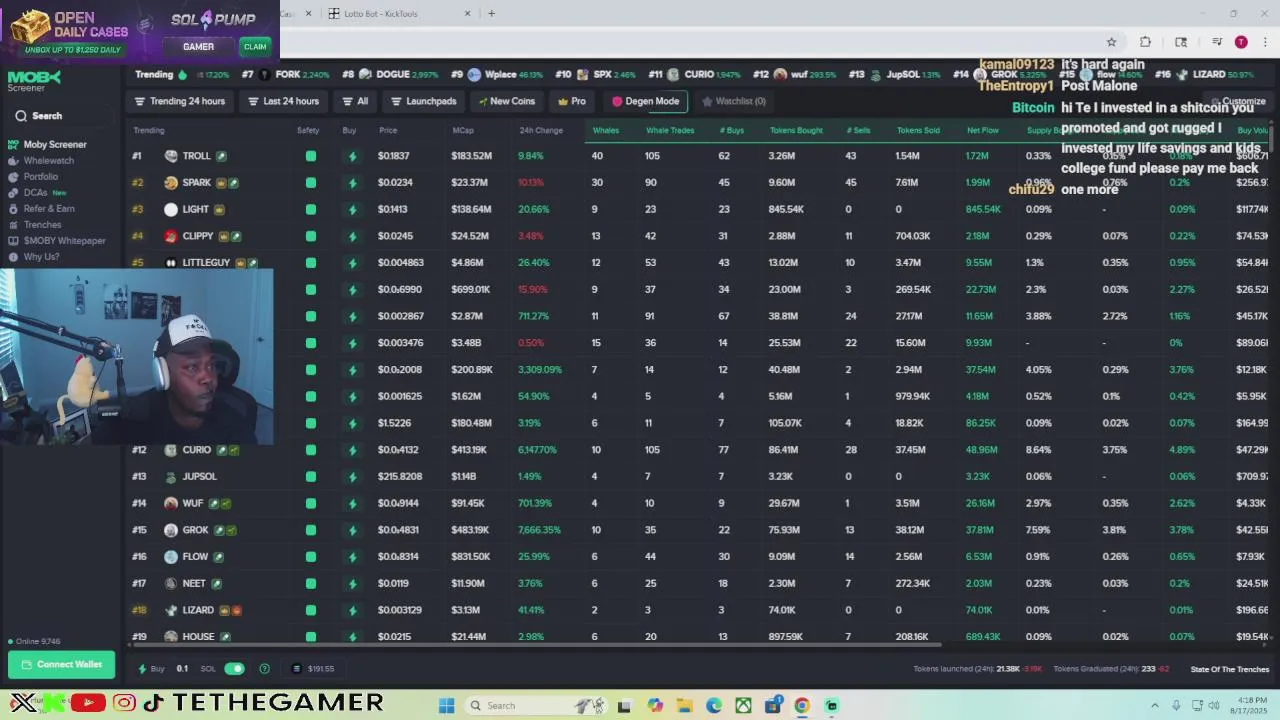Viewport: 1280px width, 720px height.
Task: Sort by 24h Change column header
Action: tap(541, 130)
